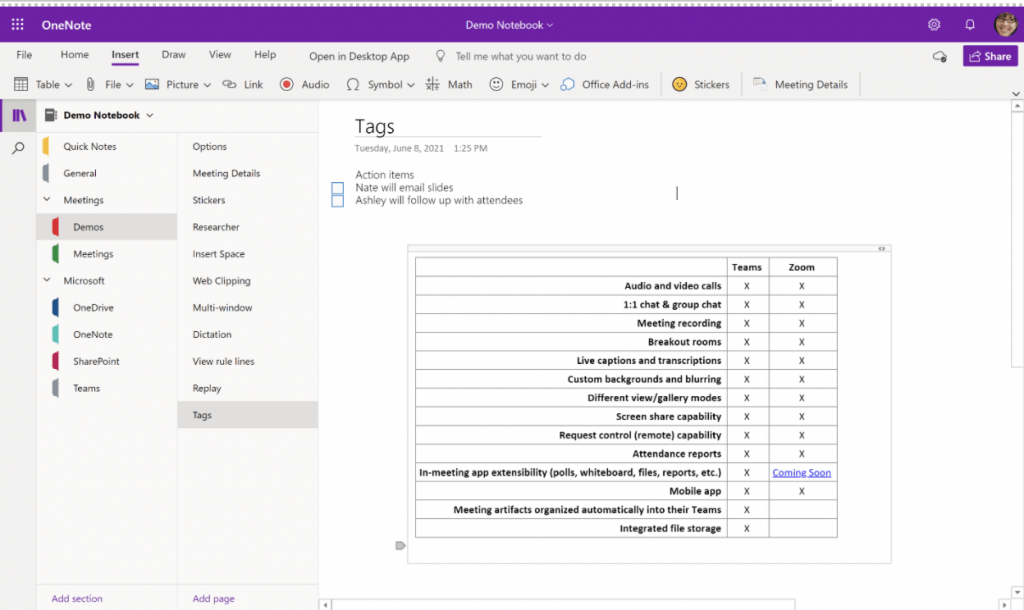This screenshot has height=610, width=1024.
Task: Click the vertical scrollbar down arrow
Action: 1017,592
